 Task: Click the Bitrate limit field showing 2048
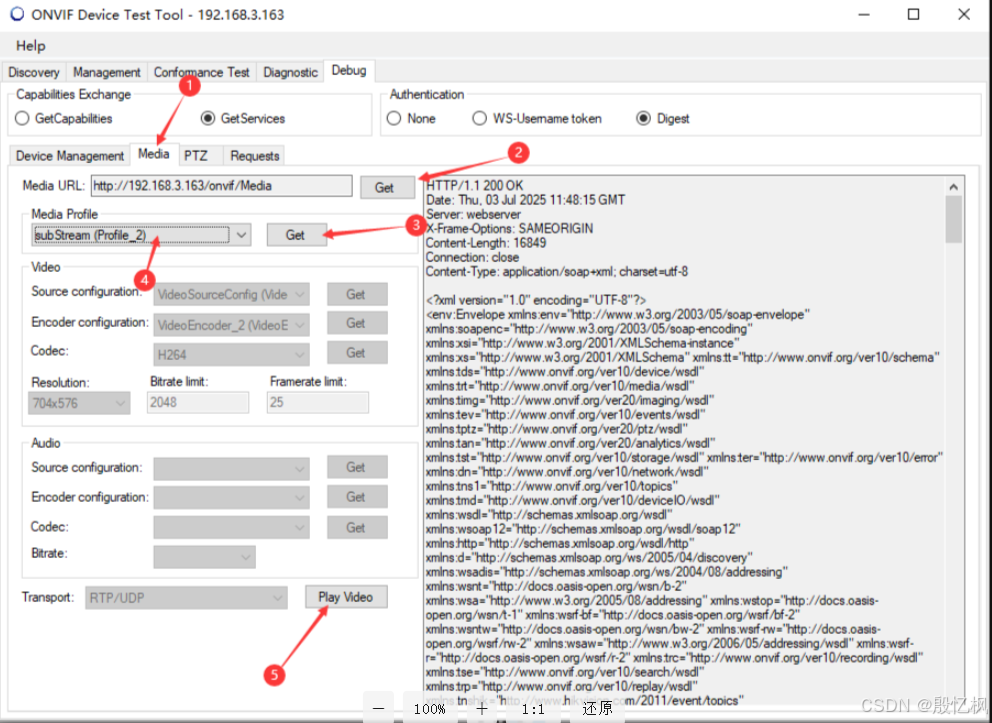(198, 403)
